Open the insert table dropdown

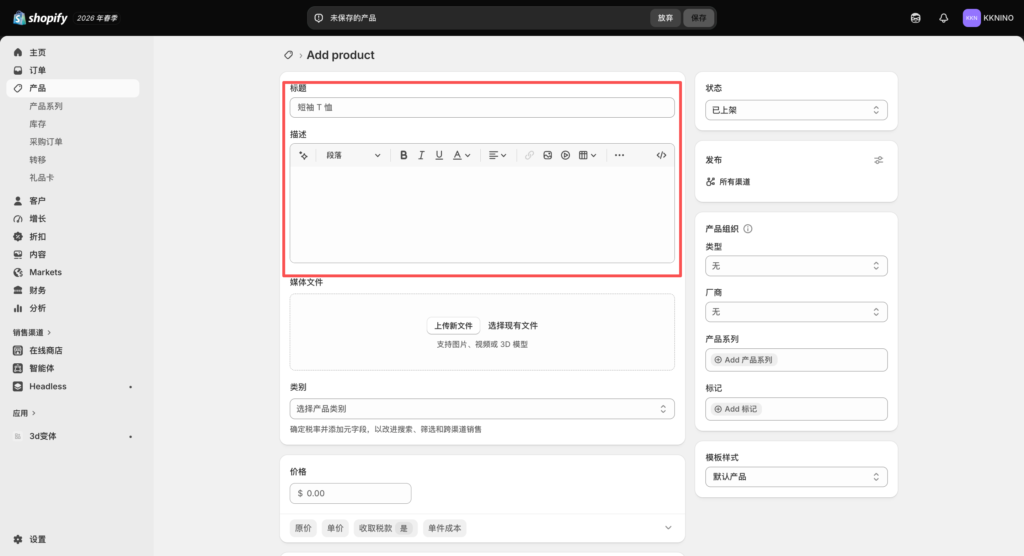588,155
